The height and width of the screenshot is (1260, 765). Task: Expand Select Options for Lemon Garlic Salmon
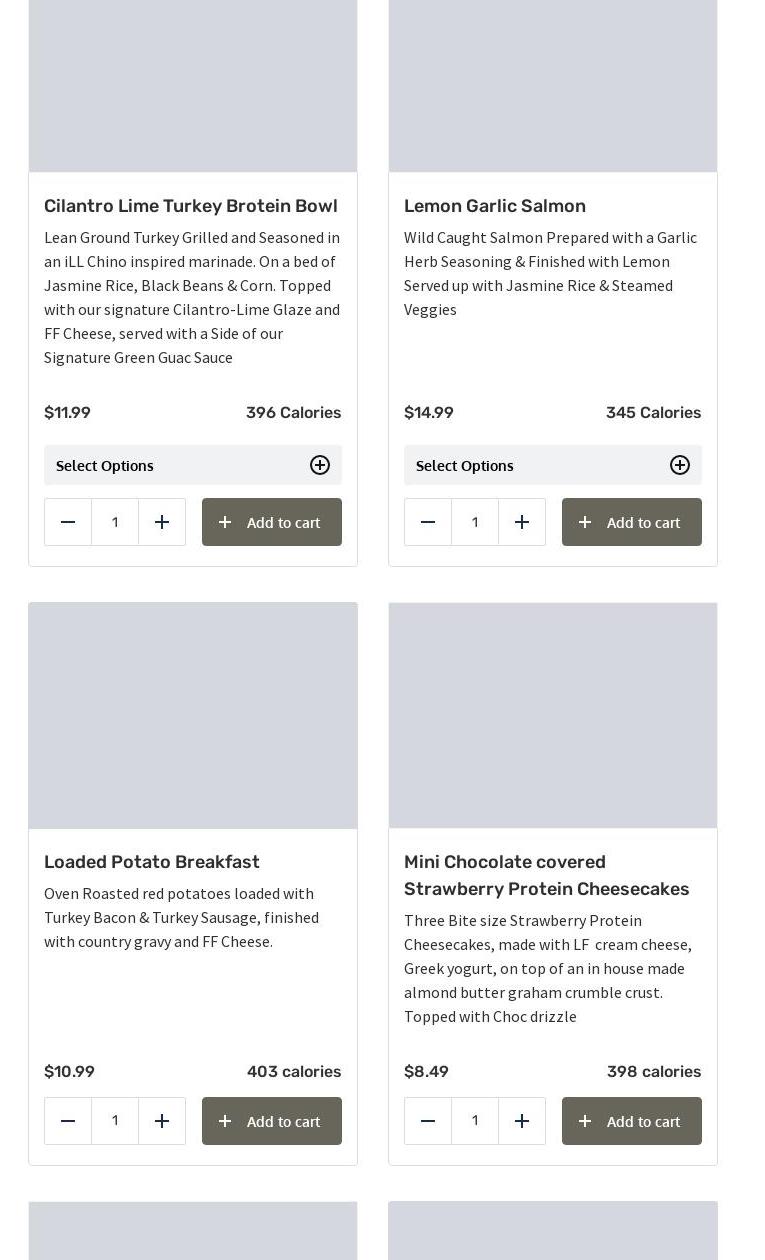[553, 465]
